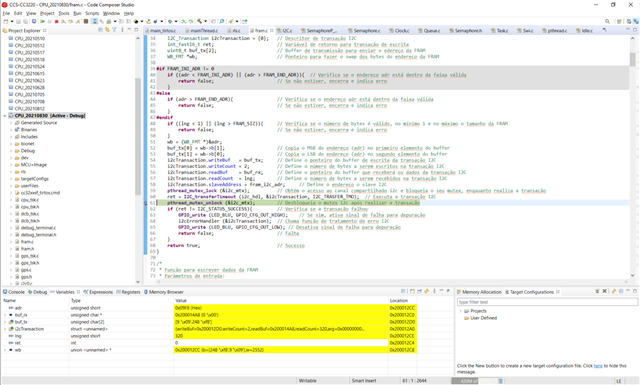Click the Resume green play icon in toolbar

pos(42,21)
